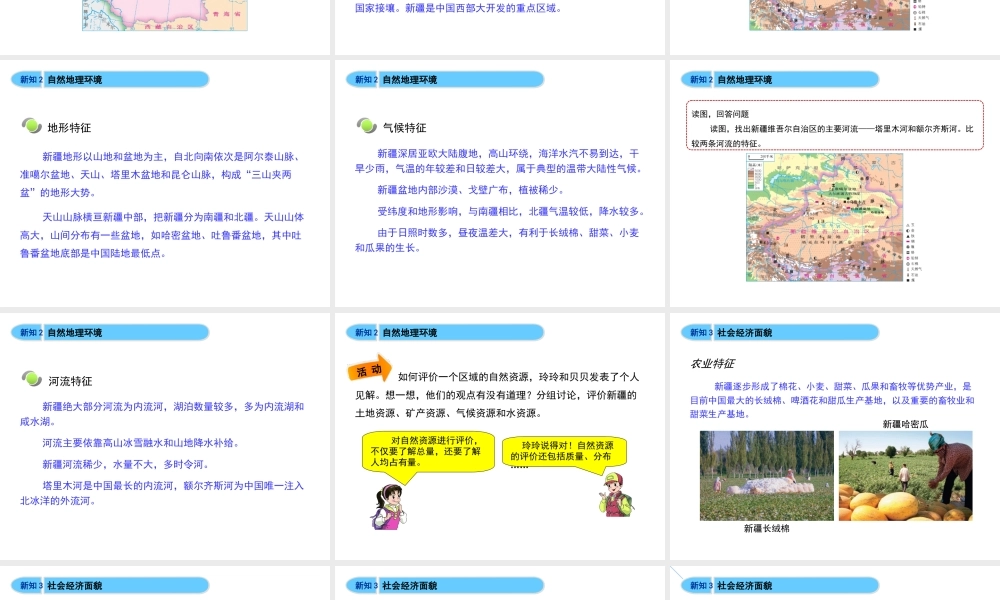Click the left yellow speech bubble about 人均占有量

click(x=428, y=451)
